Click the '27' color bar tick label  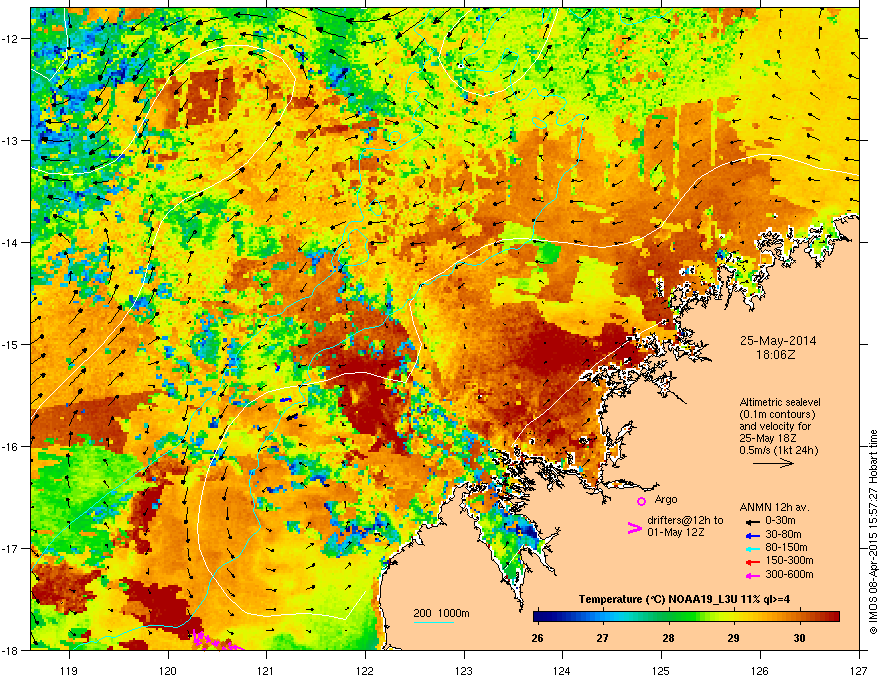[602, 638]
